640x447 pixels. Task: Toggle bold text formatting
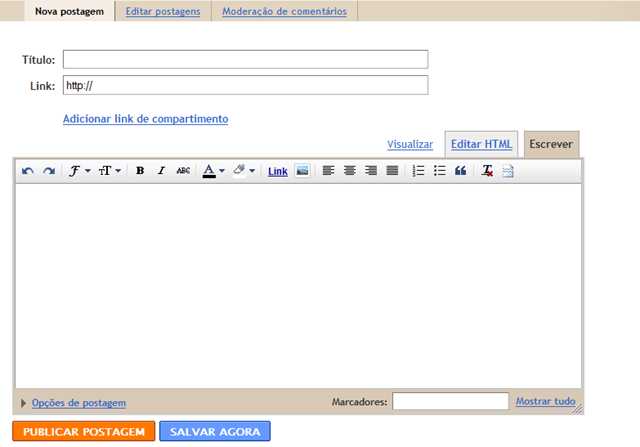pos(140,171)
